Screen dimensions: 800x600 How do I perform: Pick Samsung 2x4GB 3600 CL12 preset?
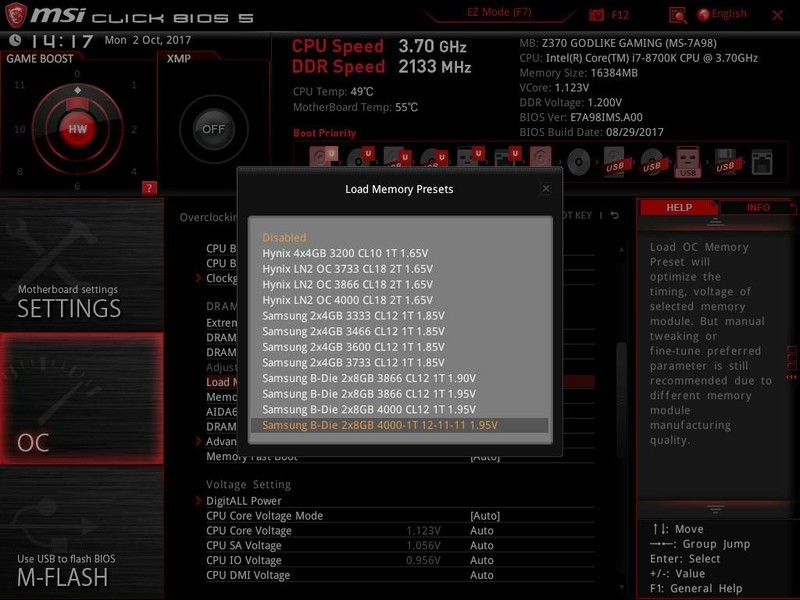pyautogui.click(x=399, y=347)
